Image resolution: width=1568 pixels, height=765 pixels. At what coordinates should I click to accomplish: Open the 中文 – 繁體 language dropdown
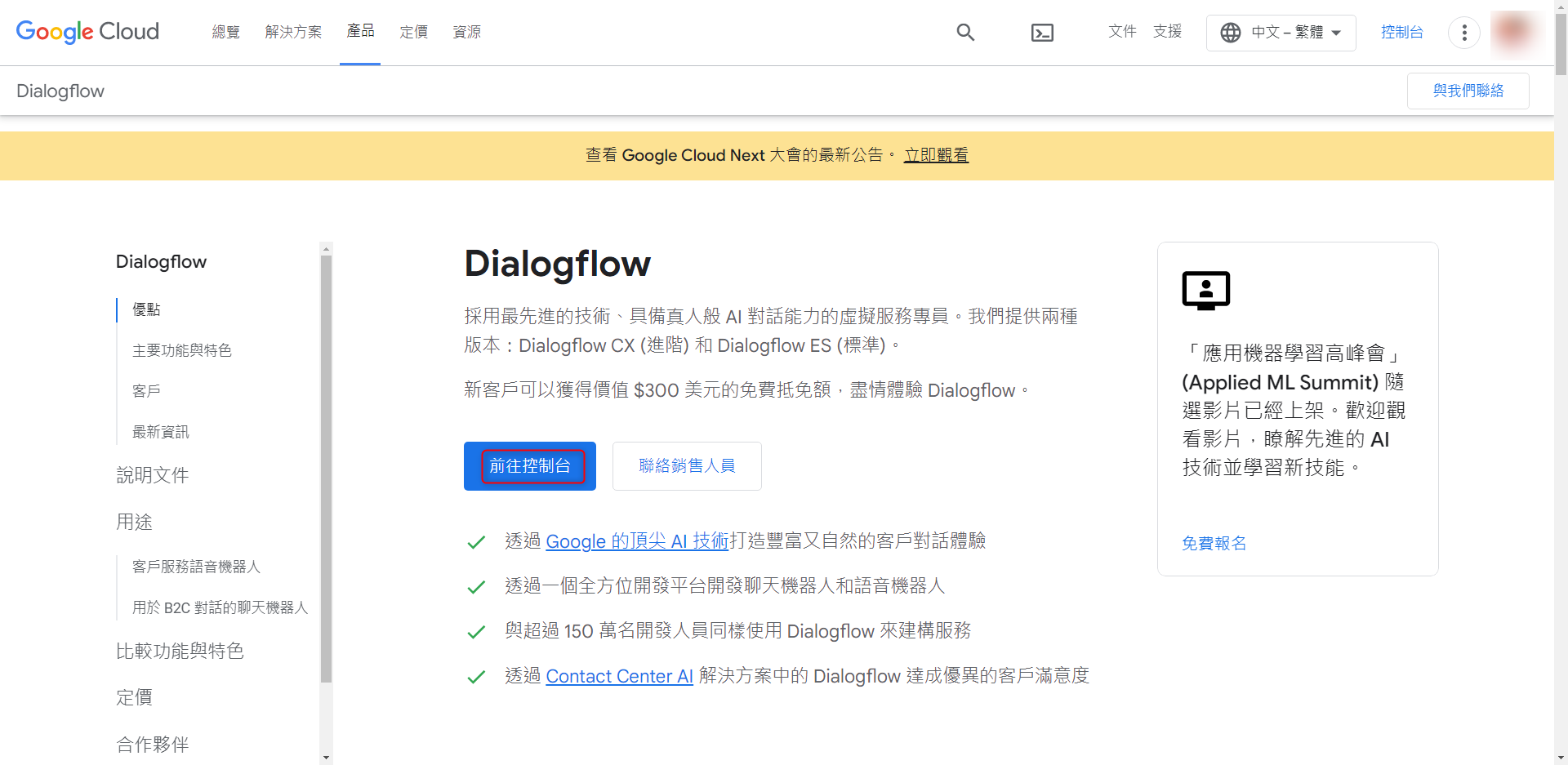click(1281, 33)
